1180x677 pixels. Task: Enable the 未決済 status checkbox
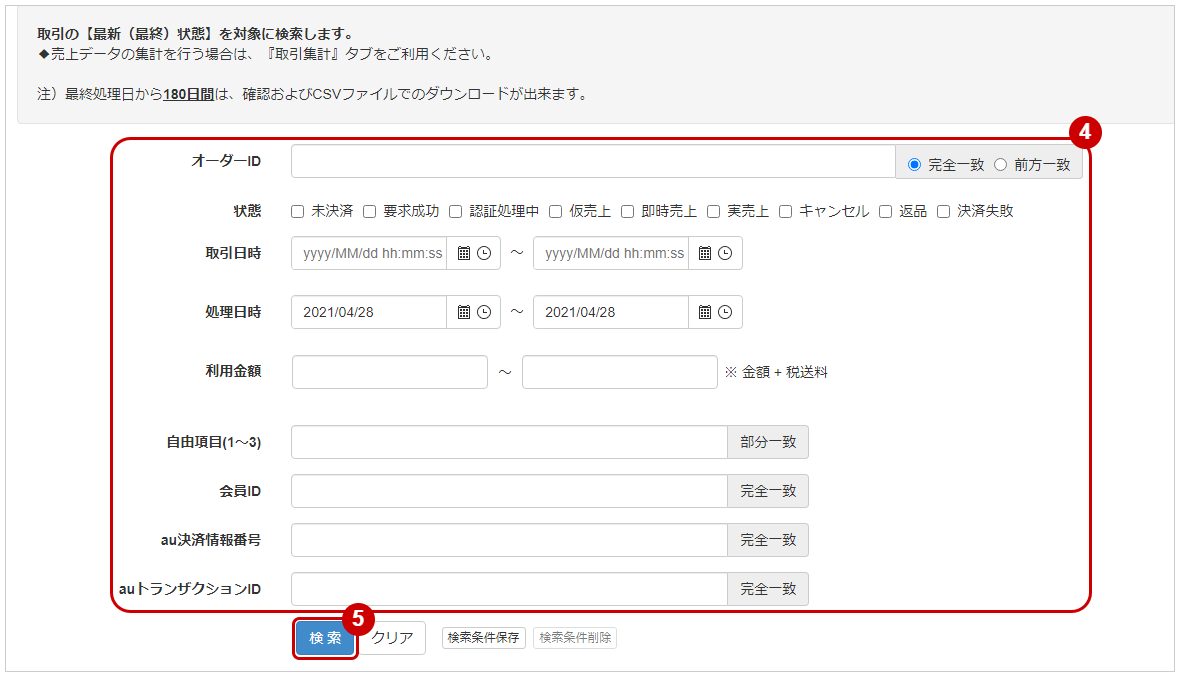pyautogui.click(x=296, y=211)
